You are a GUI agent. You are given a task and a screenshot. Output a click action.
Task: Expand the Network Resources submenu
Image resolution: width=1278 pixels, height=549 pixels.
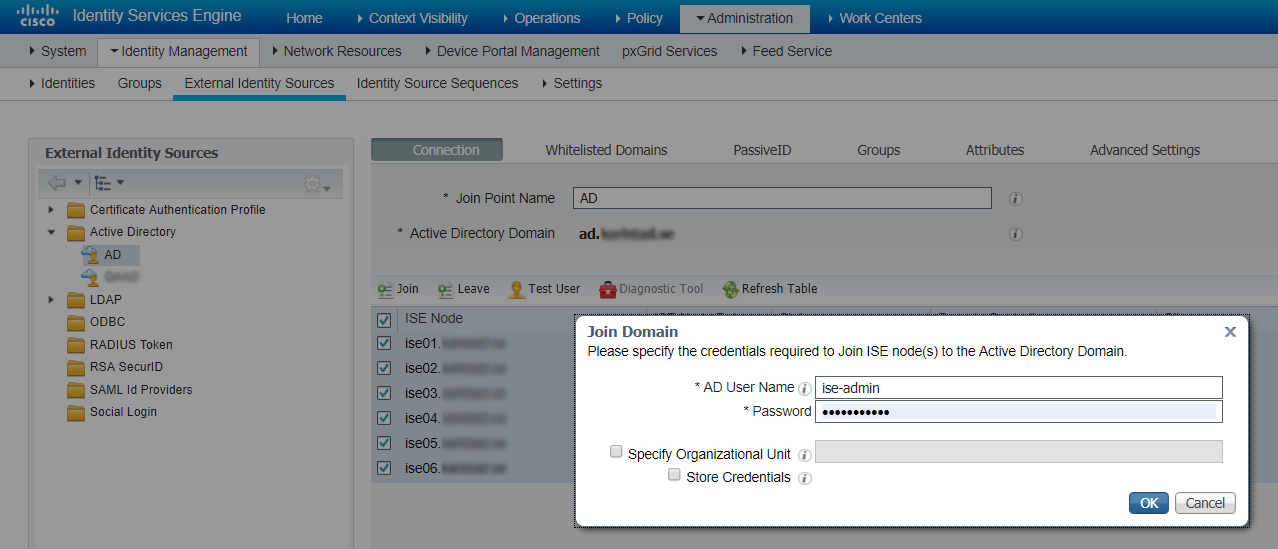point(336,51)
